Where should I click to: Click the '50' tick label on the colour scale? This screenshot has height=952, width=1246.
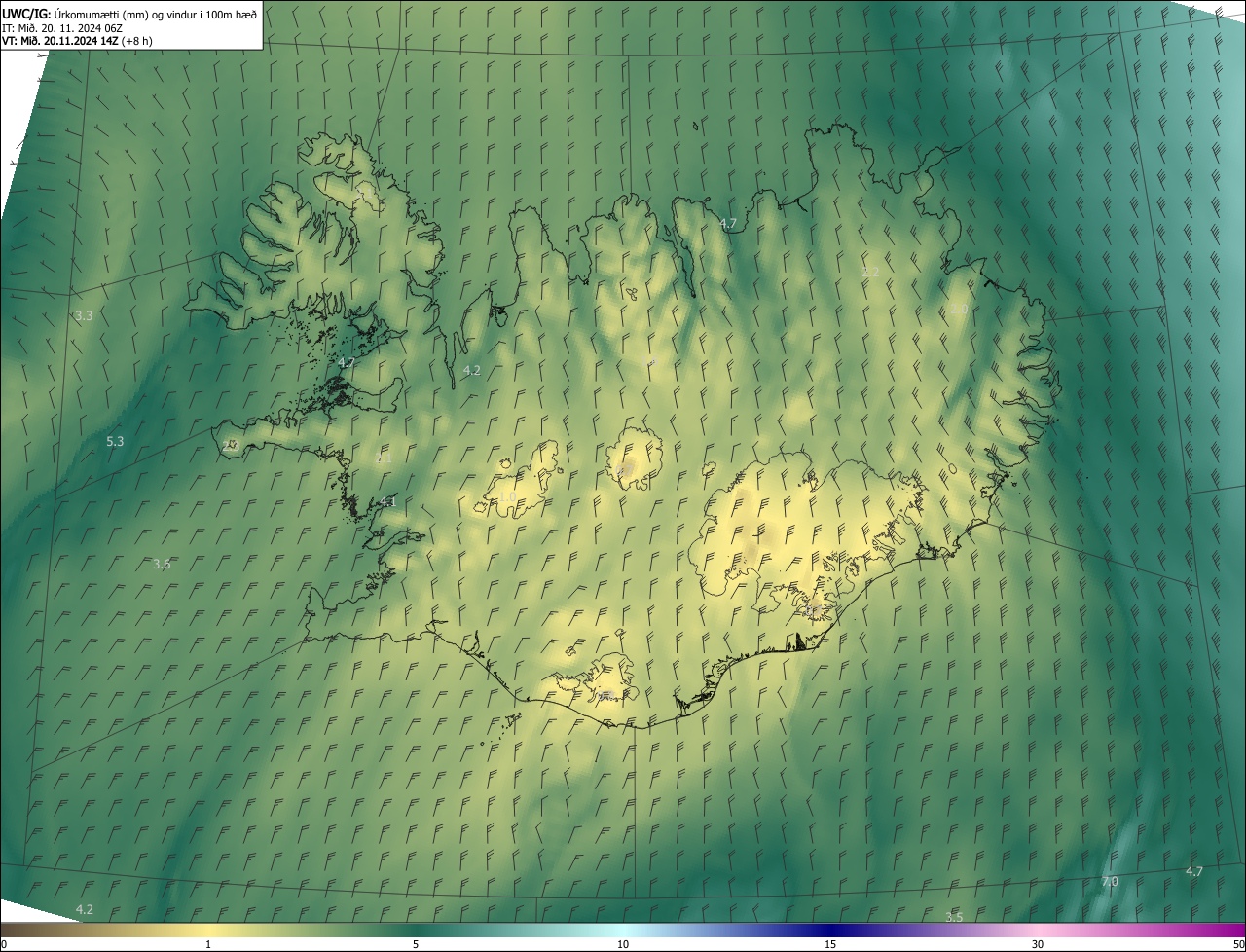[x=1238, y=944]
